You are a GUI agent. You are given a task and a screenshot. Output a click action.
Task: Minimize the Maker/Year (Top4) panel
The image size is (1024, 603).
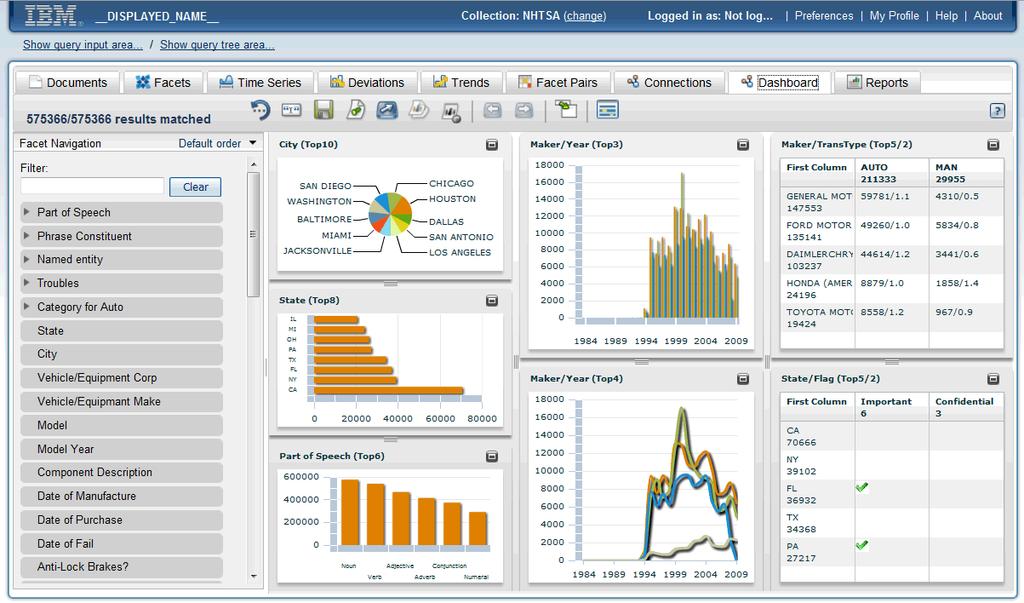click(743, 379)
